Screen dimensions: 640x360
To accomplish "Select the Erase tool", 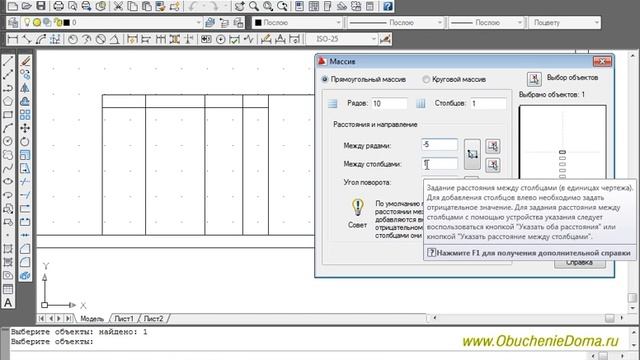I will (25, 61).
